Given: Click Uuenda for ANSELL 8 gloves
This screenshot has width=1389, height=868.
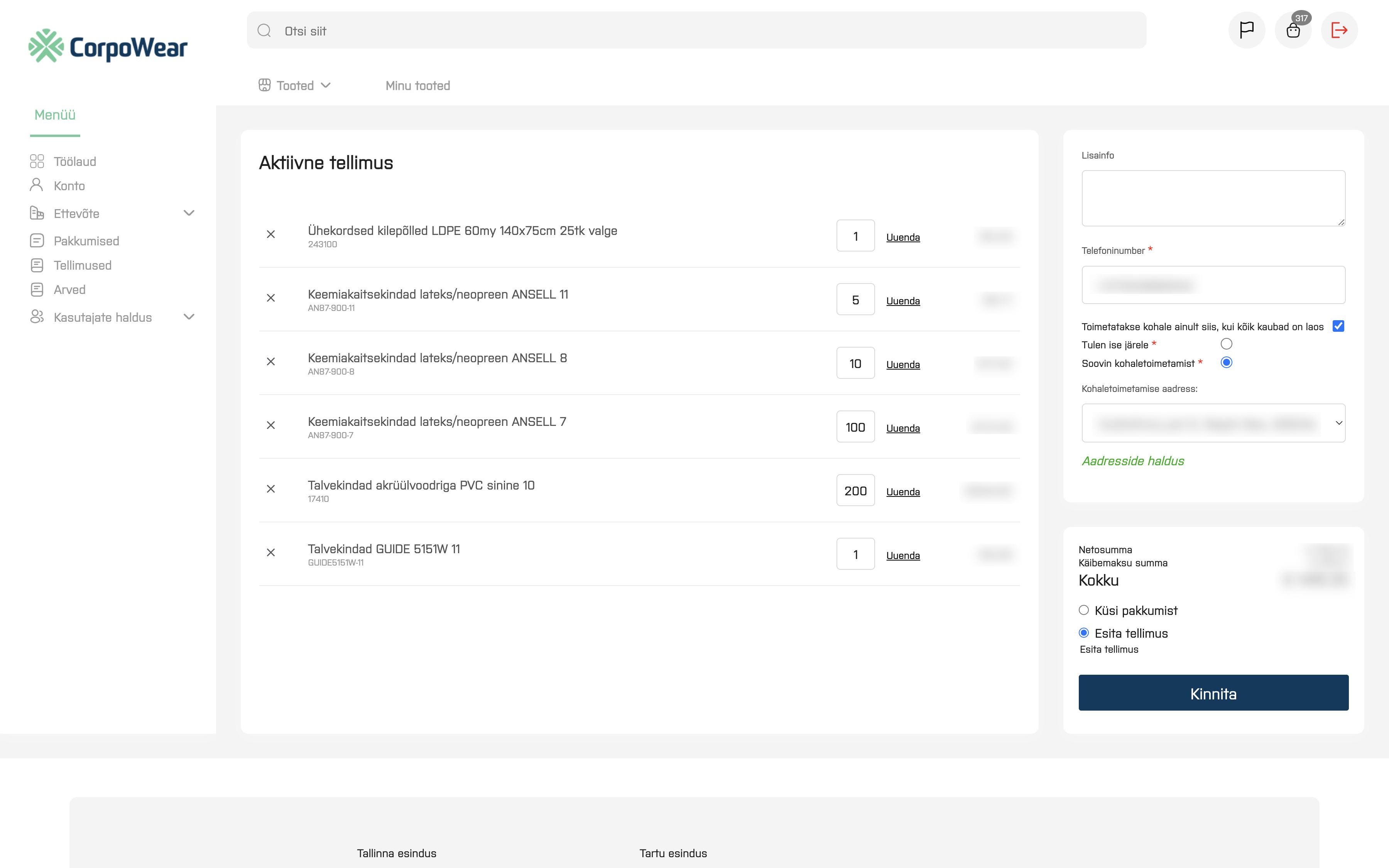Looking at the screenshot, I should pos(902,365).
